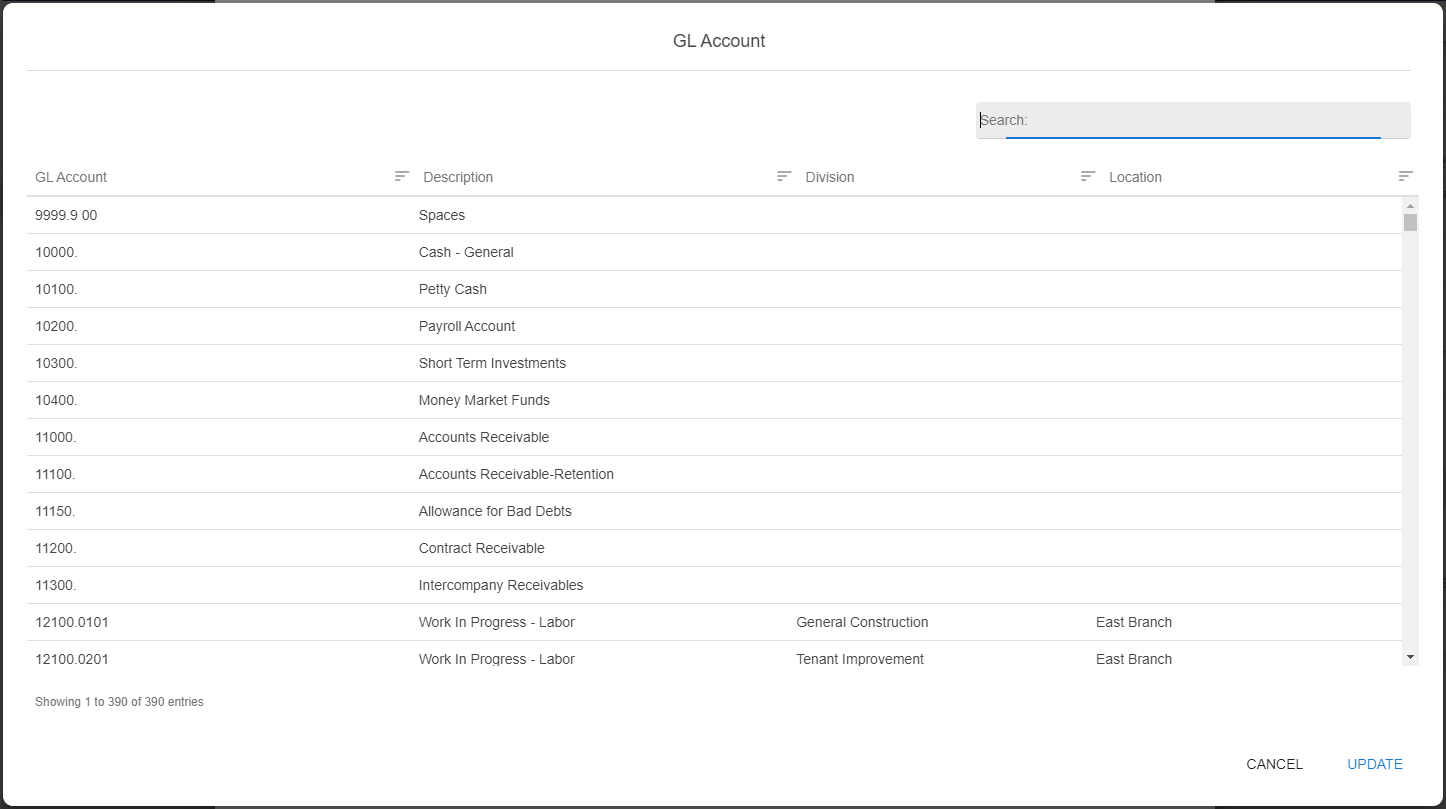
Task: Select account 11000.
Action: point(56,437)
